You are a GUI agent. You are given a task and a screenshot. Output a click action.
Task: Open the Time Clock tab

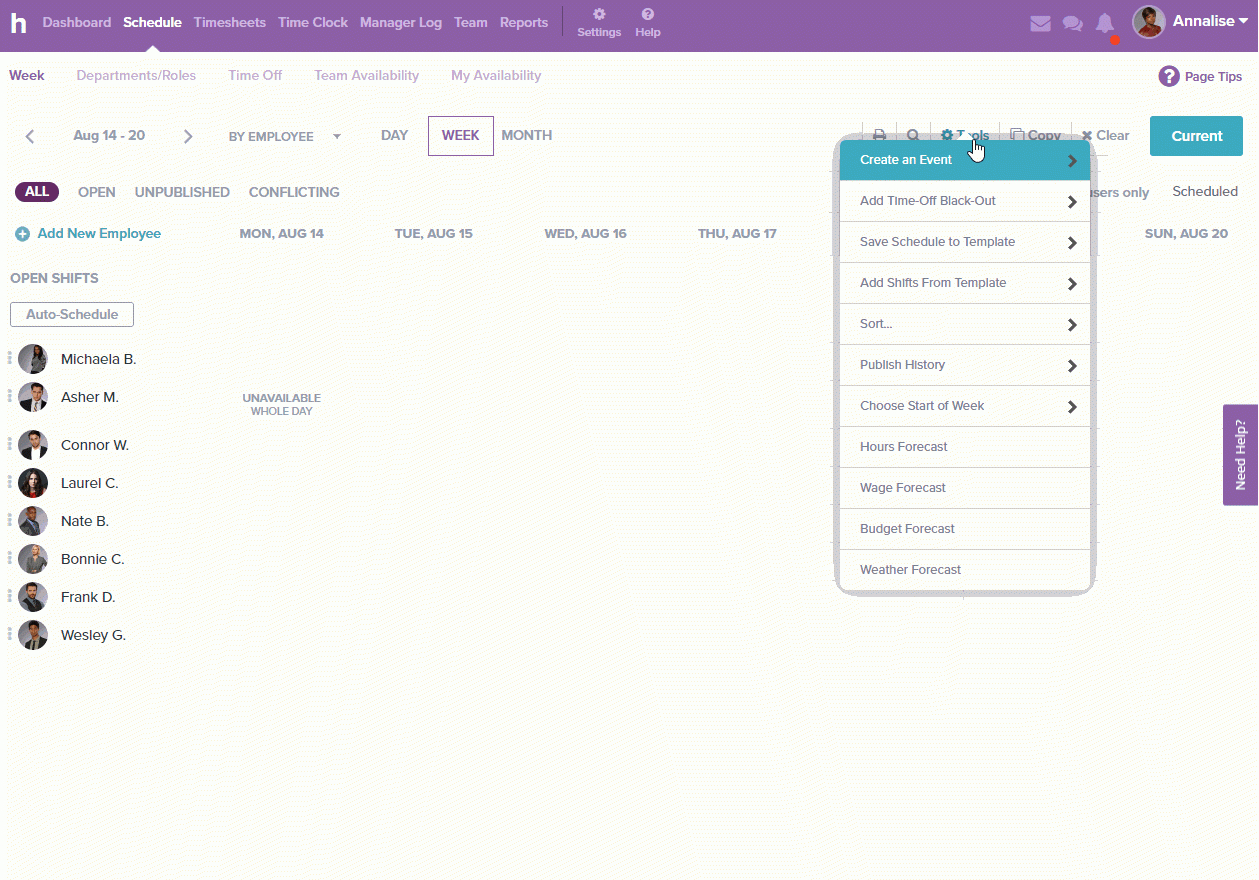click(x=313, y=22)
